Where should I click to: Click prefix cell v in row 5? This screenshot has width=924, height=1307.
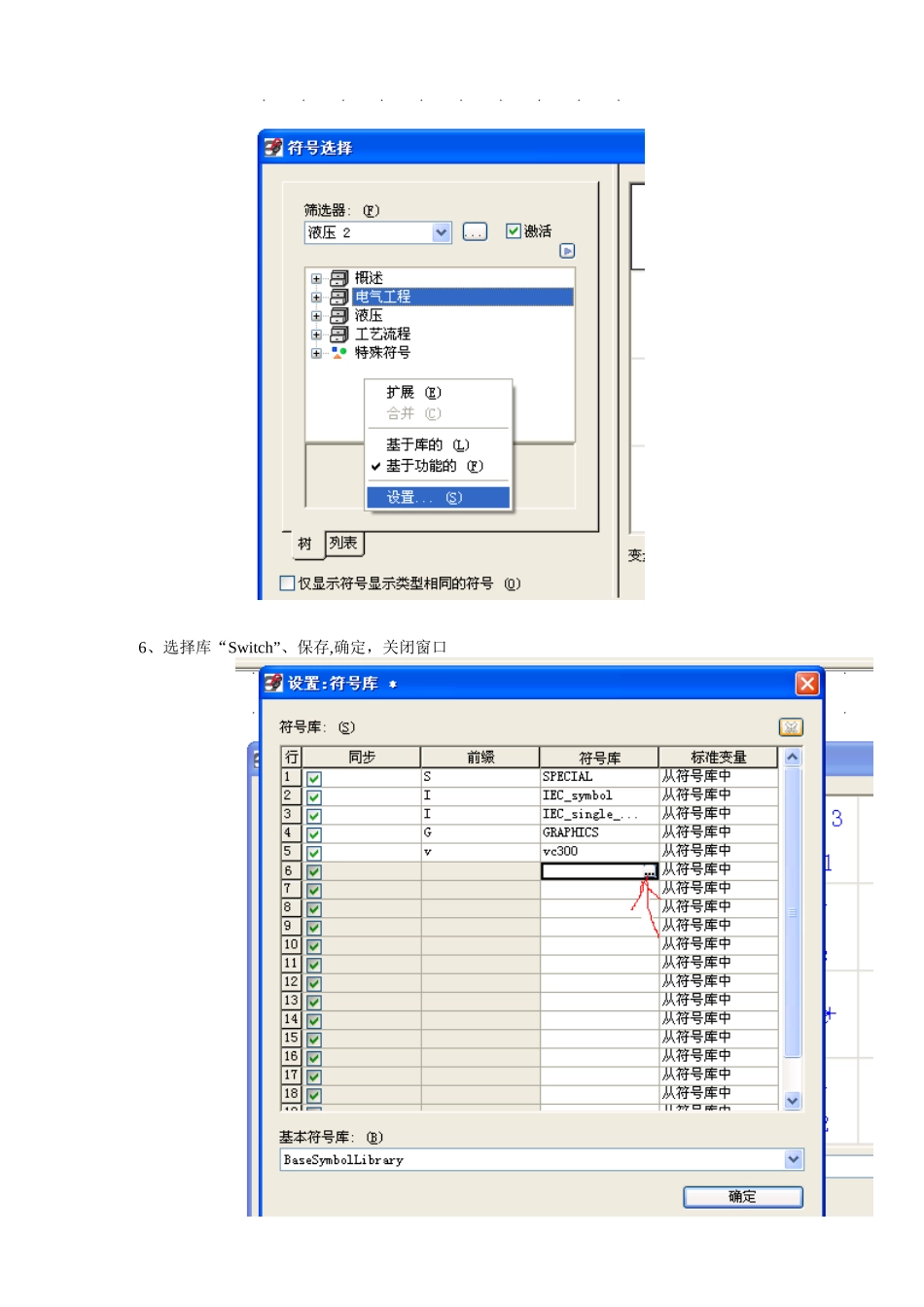click(480, 851)
